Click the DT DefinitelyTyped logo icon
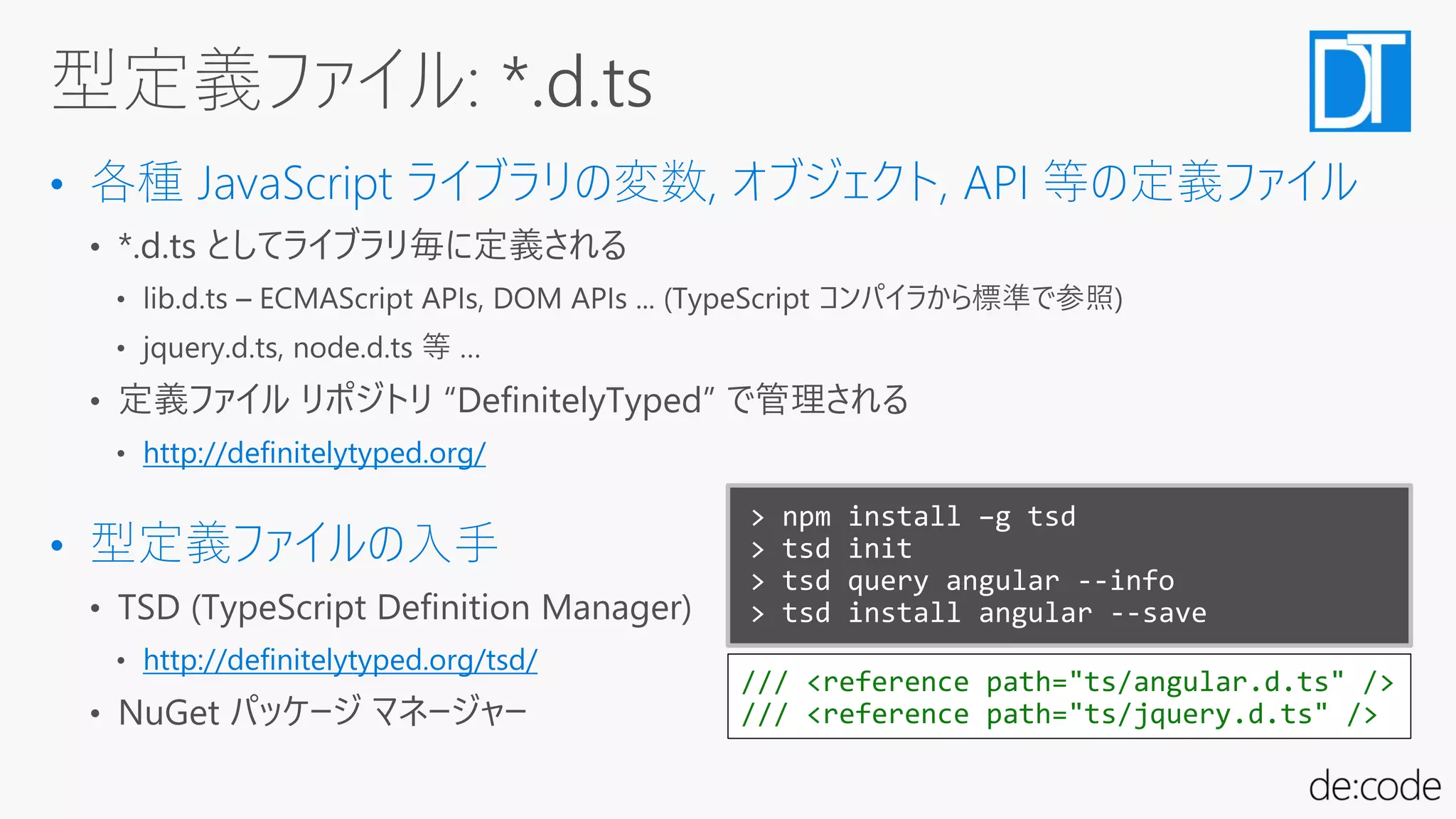 1360,81
